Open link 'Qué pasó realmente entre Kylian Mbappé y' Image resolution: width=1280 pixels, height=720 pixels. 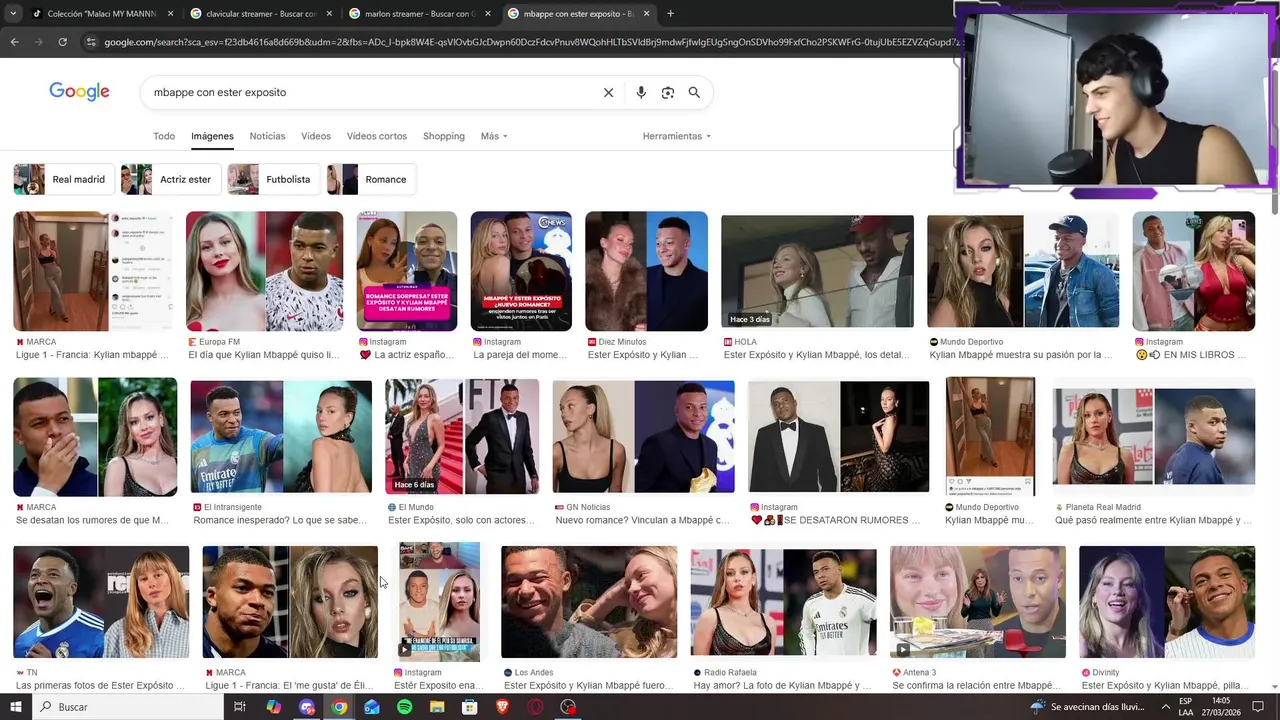coord(1153,520)
